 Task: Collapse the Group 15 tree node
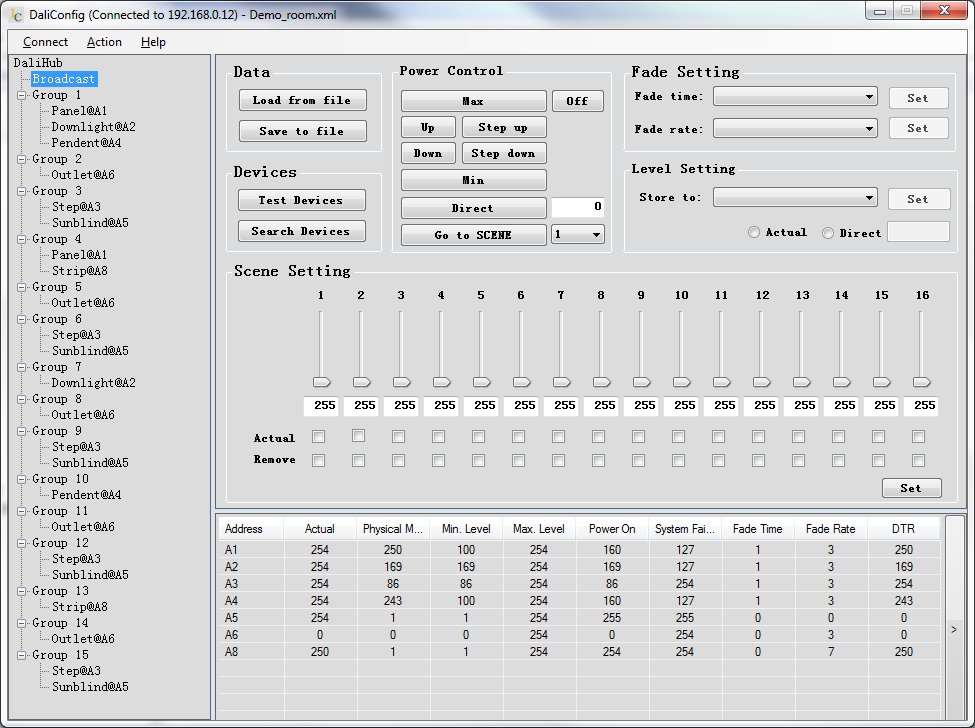pyautogui.click(x=22, y=655)
